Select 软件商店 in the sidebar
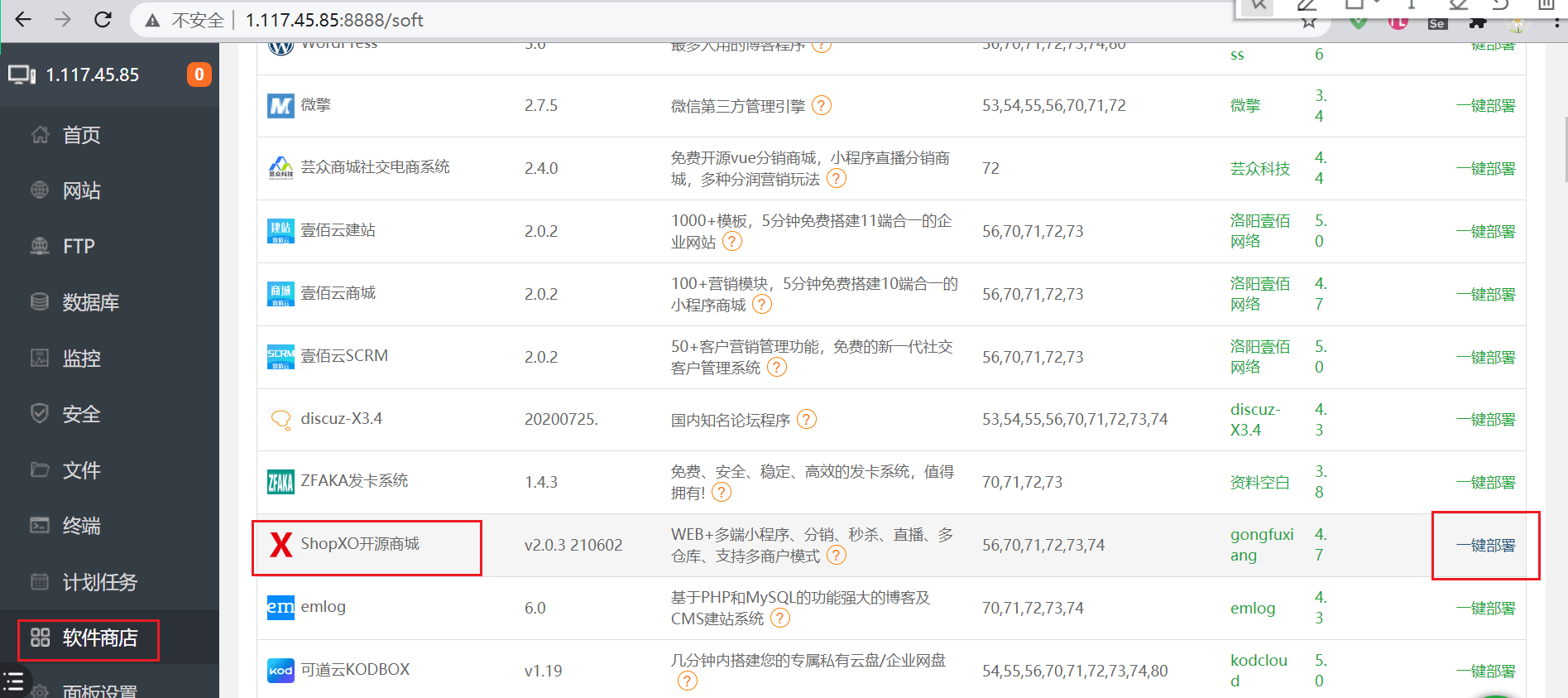This screenshot has height=698, width=1568. (x=109, y=638)
